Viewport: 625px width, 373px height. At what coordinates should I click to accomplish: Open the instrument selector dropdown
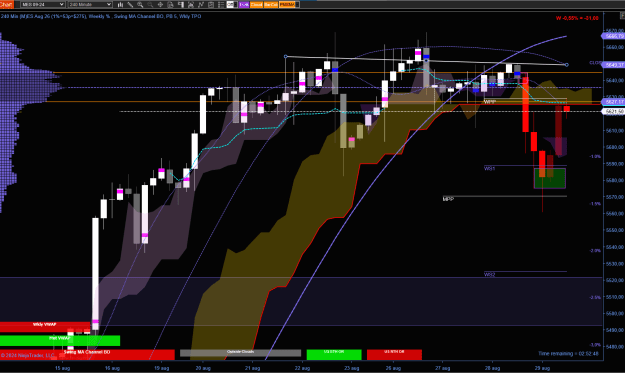click(42, 4)
